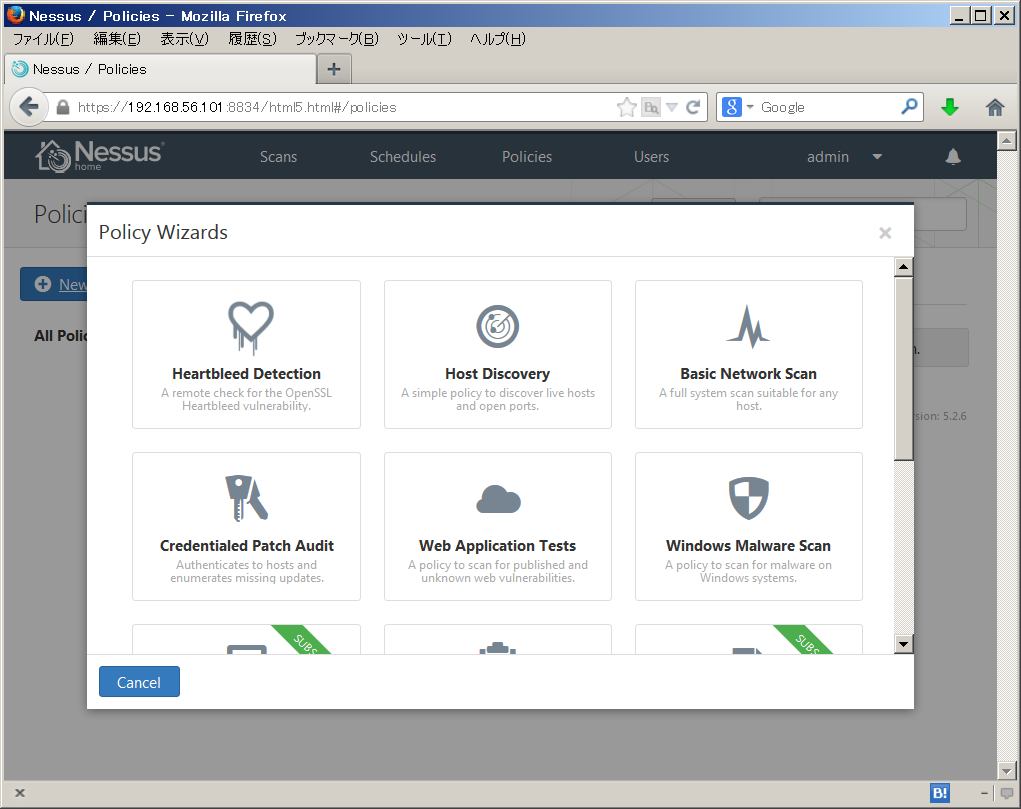The width and height of the screenshot is (1021, 809).
Task: Click the site security padlock icon
Action: pos(63,107)
